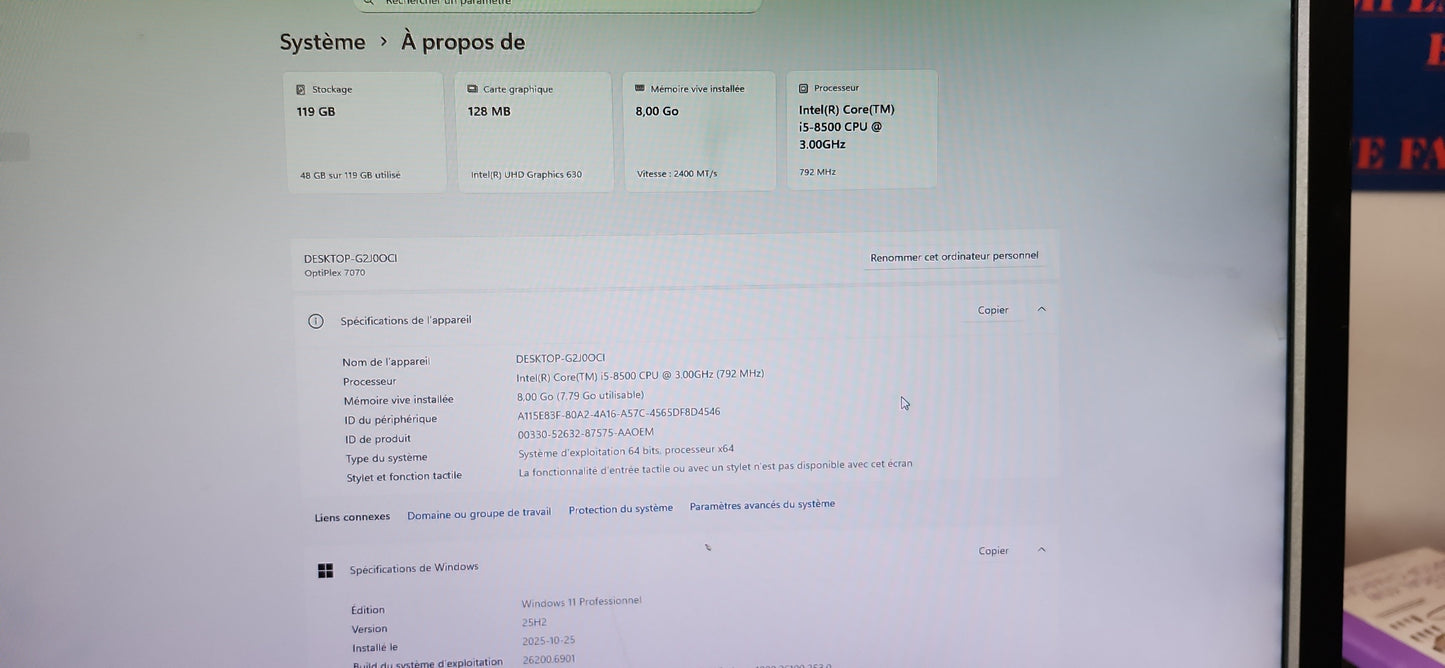Select the À propos de breadcrumb
Viewport: 1445px width, 668px height.
(x=463, y=40)
